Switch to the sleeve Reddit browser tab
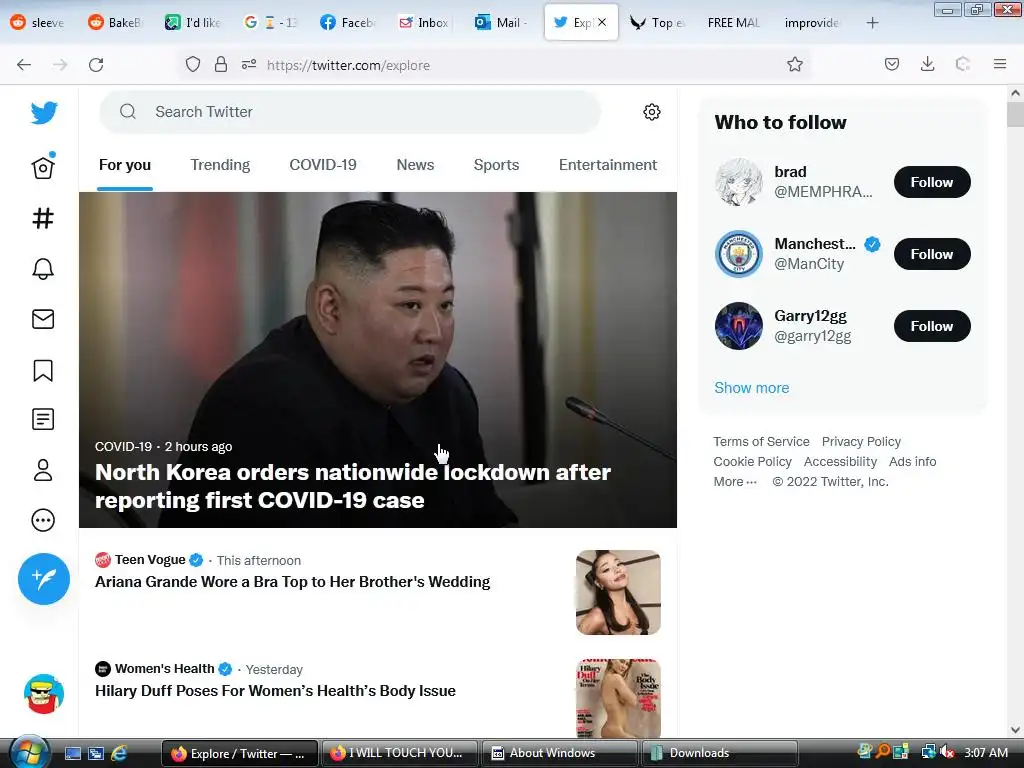This screenshot has width=1024, height=768. (38, 23)
